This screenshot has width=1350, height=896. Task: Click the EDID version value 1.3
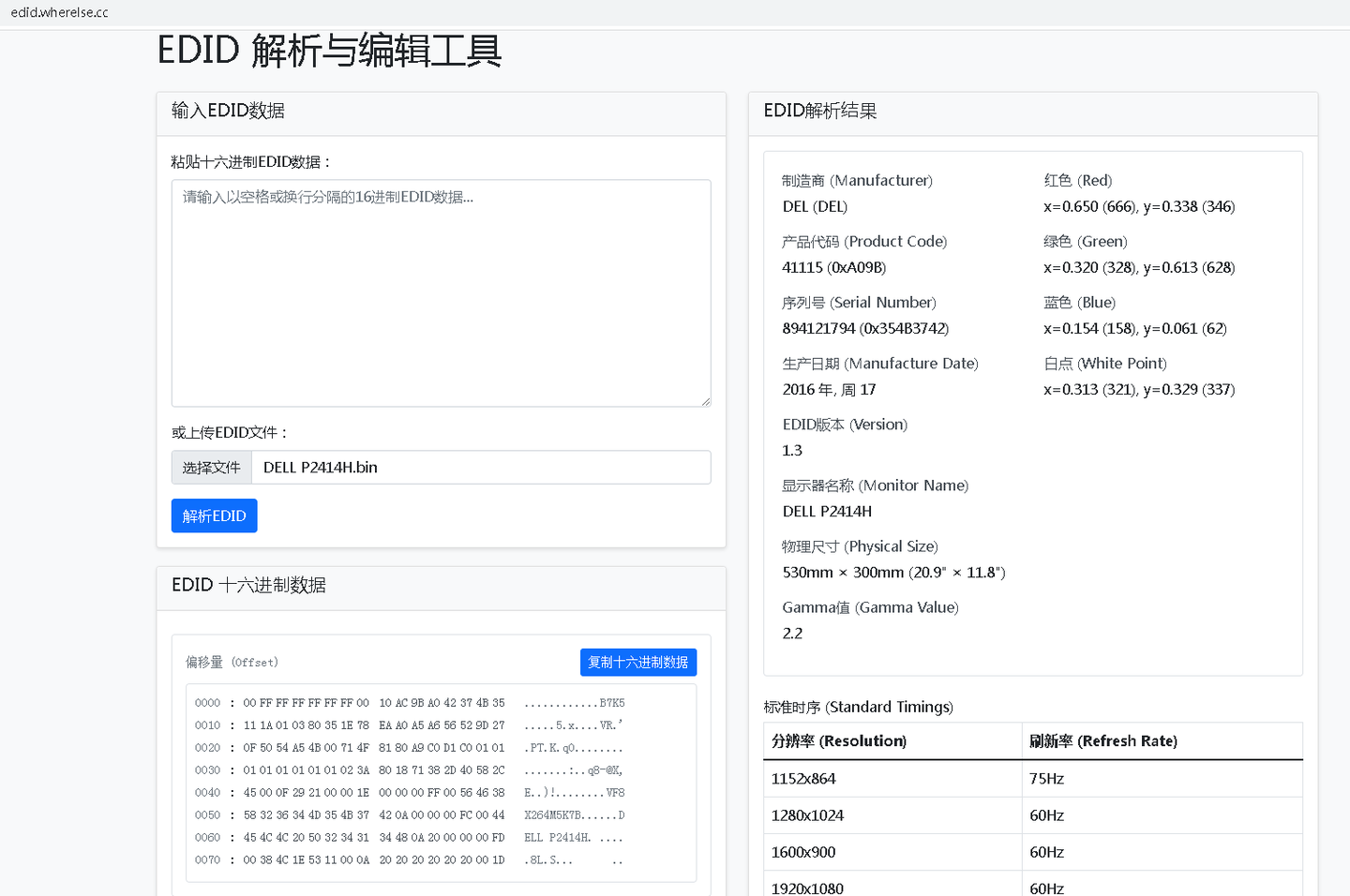click(792, 450)
